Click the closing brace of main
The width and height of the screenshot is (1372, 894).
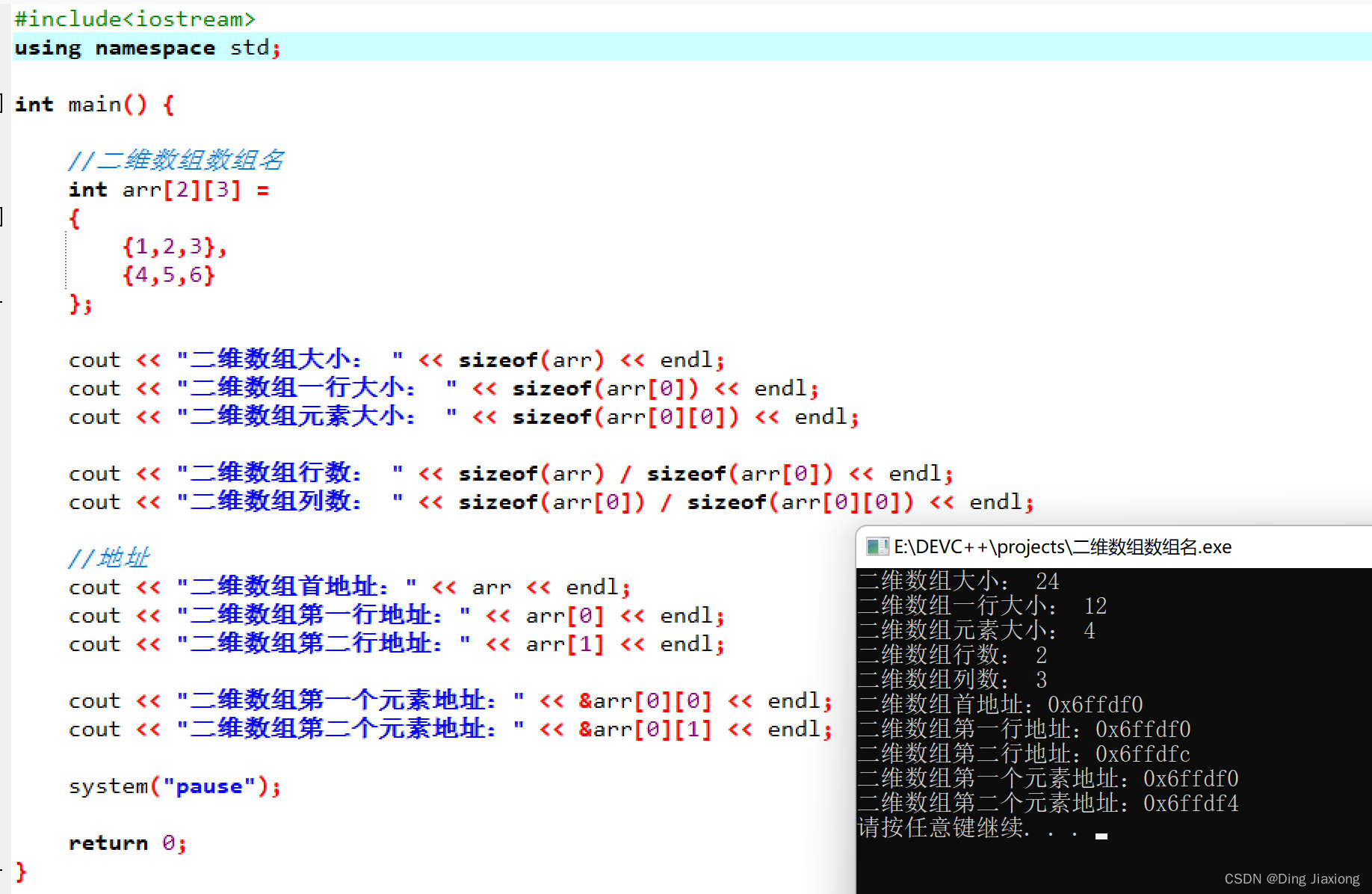(20, 871)
